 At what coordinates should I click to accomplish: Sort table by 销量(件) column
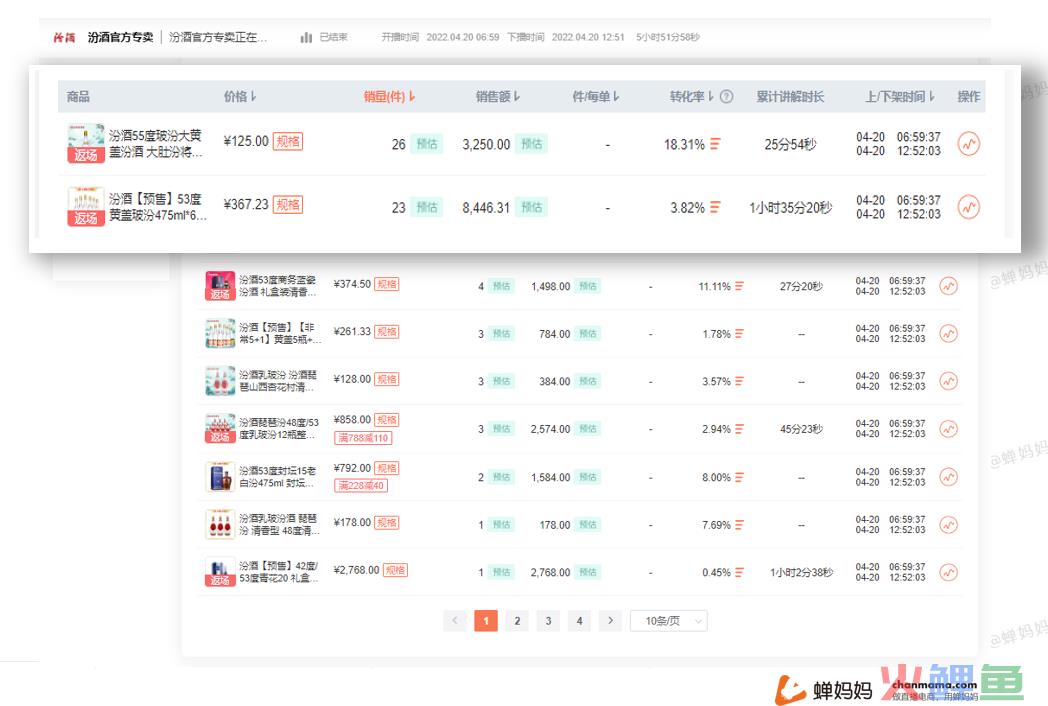pyautogui.click(x=390, y=96)
